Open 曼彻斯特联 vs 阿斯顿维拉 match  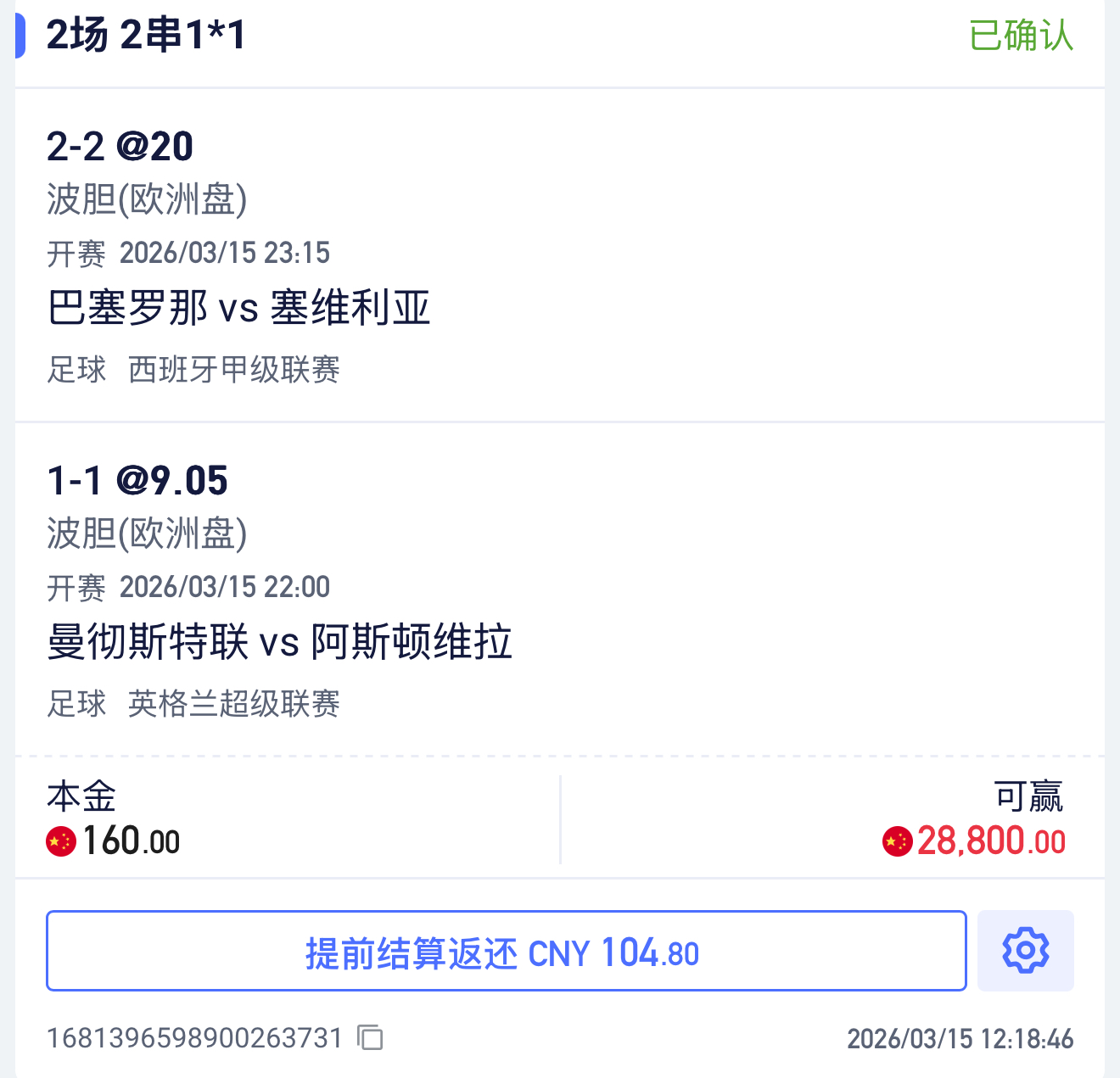click(279, 641)
